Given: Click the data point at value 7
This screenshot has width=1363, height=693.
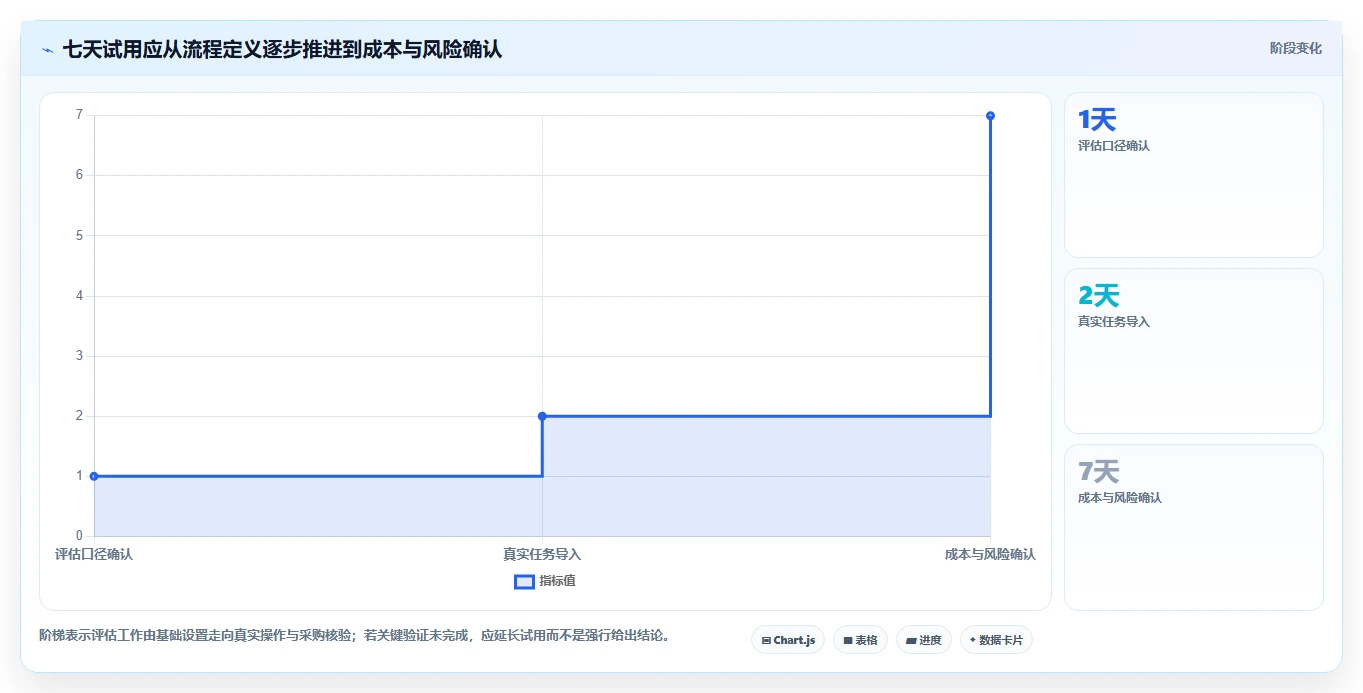Looking at the screenshot, I should [x=990, y=116].
